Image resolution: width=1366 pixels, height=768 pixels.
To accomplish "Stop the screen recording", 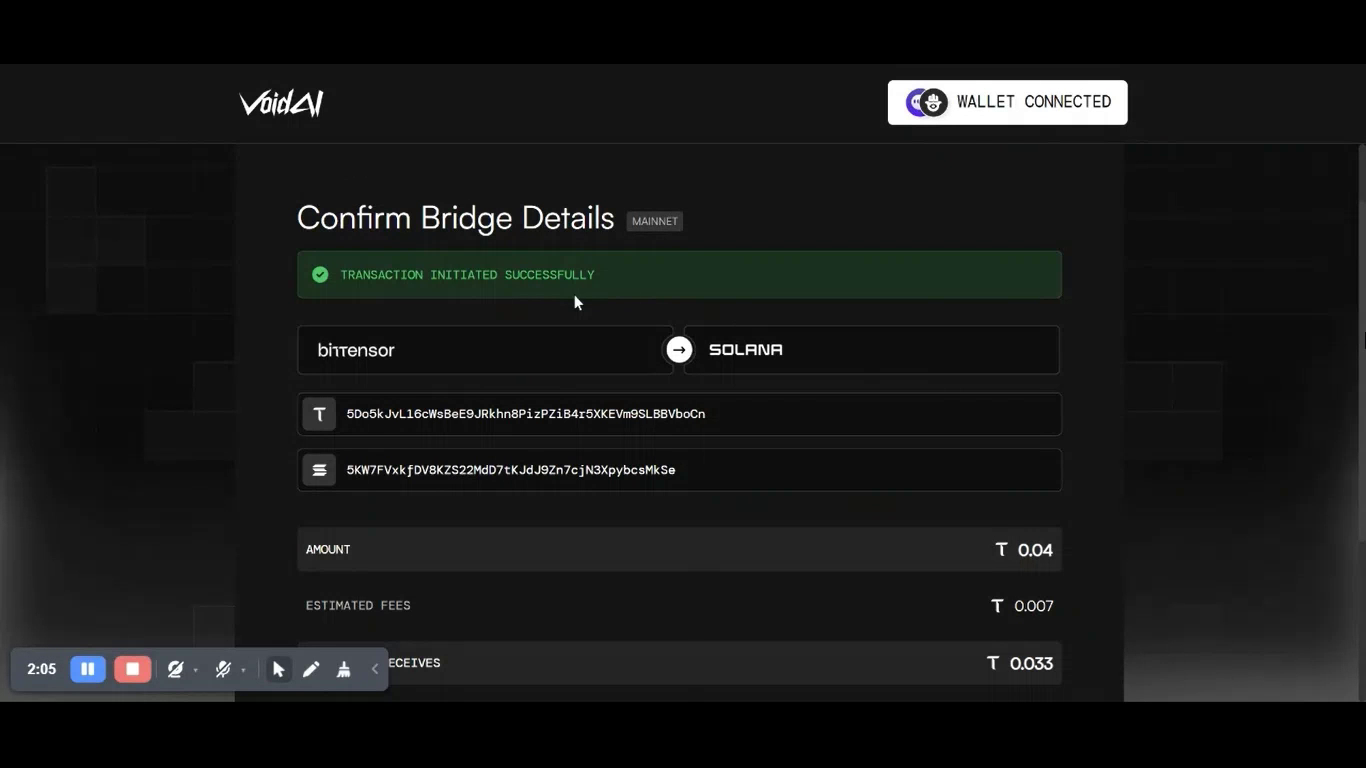I will click(x=132, y=669).
